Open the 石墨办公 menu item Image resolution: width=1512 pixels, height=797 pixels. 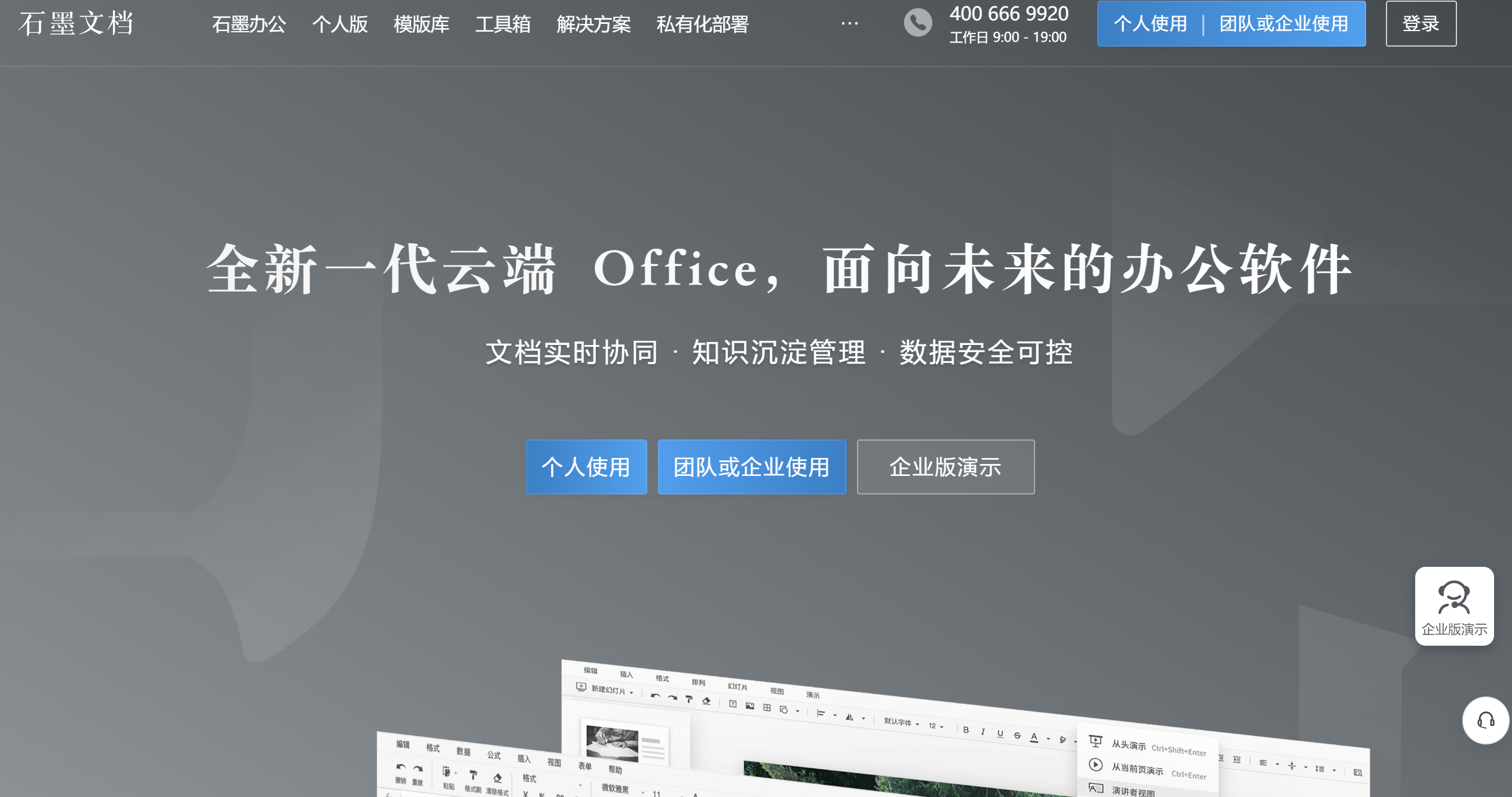tap(249, 25)
